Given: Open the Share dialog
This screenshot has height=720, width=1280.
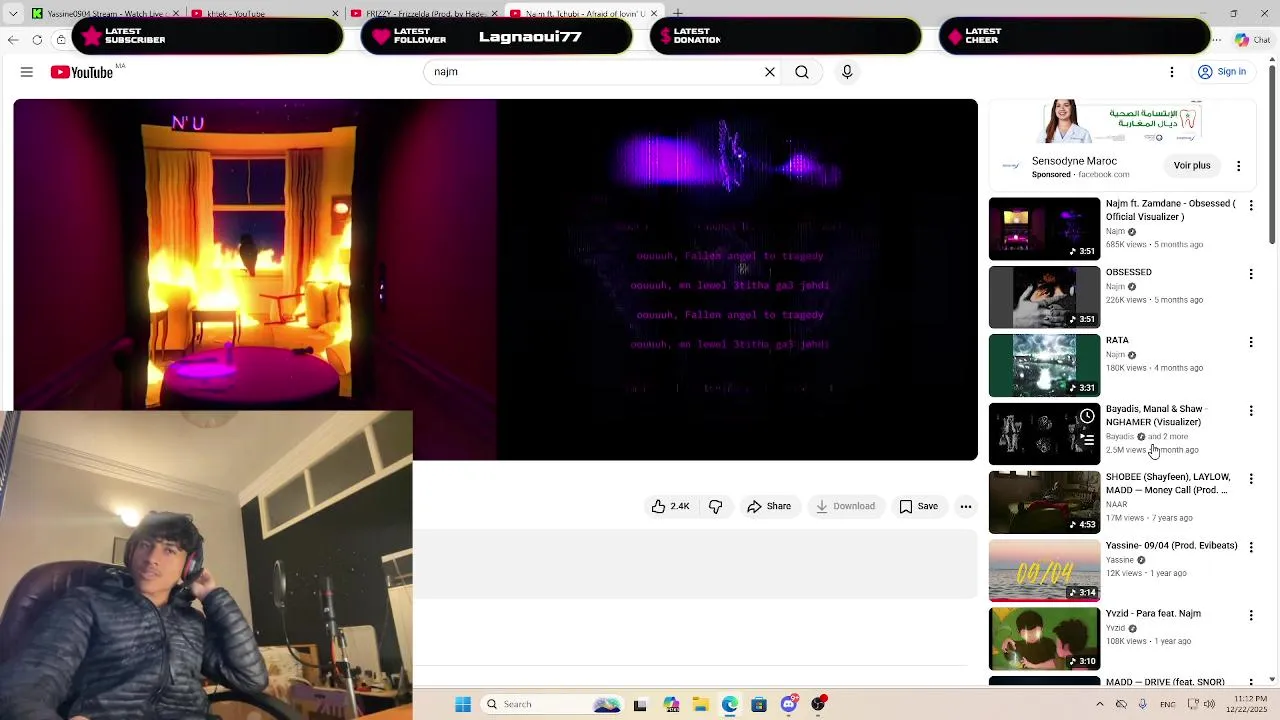Looking at the screenshot, I should [769, 506].
